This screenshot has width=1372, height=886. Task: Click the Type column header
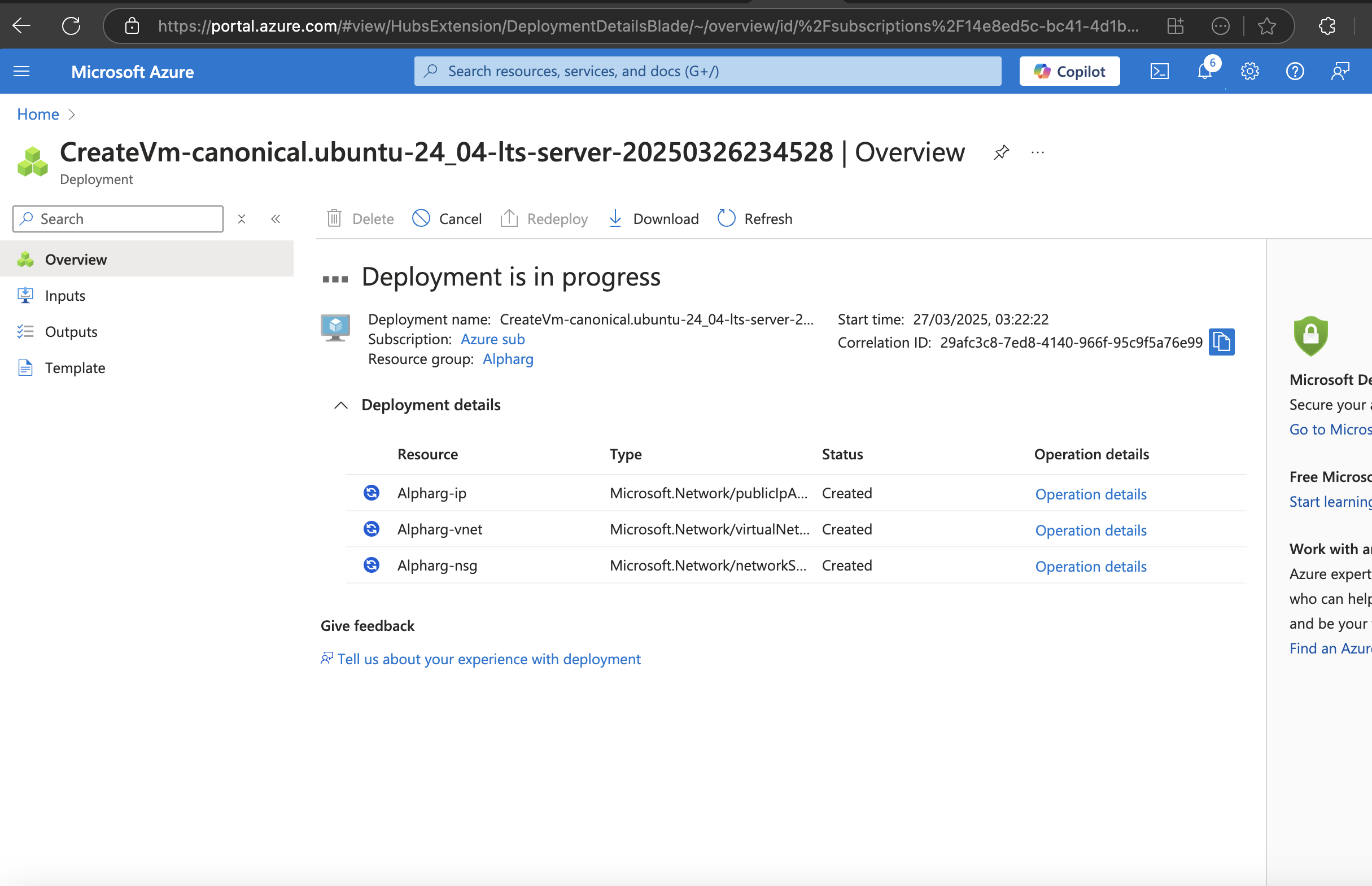pyautogui.click(x=626, y=454)
